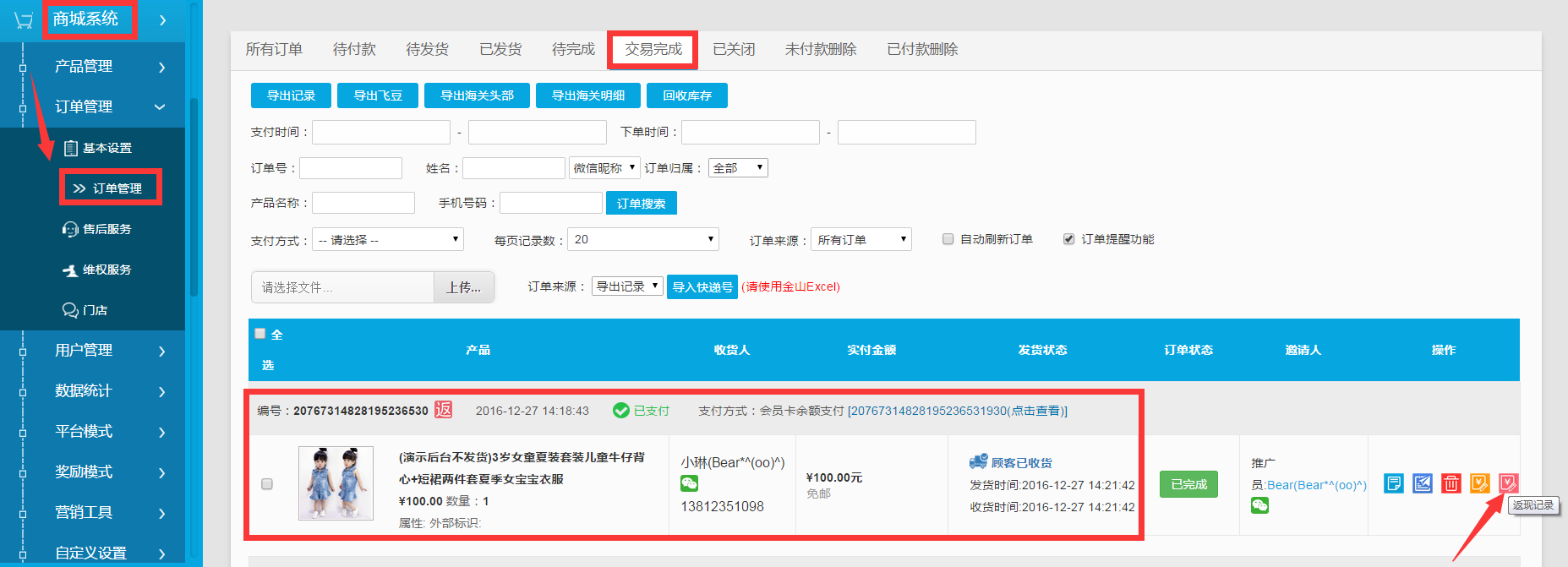
Task: Click the red 返 badge beside order number
Action: [444, 410]
